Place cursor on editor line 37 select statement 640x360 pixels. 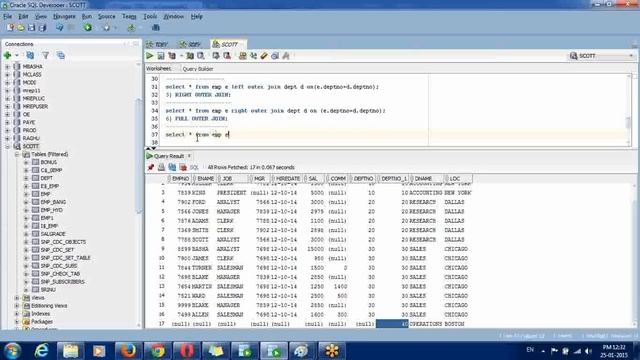click(x=198, y=135)
